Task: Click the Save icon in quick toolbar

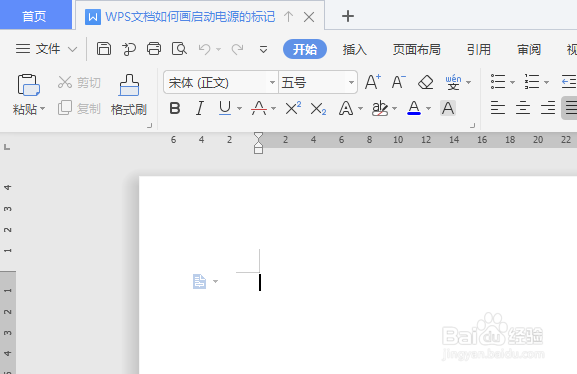Action: [104, 49]
